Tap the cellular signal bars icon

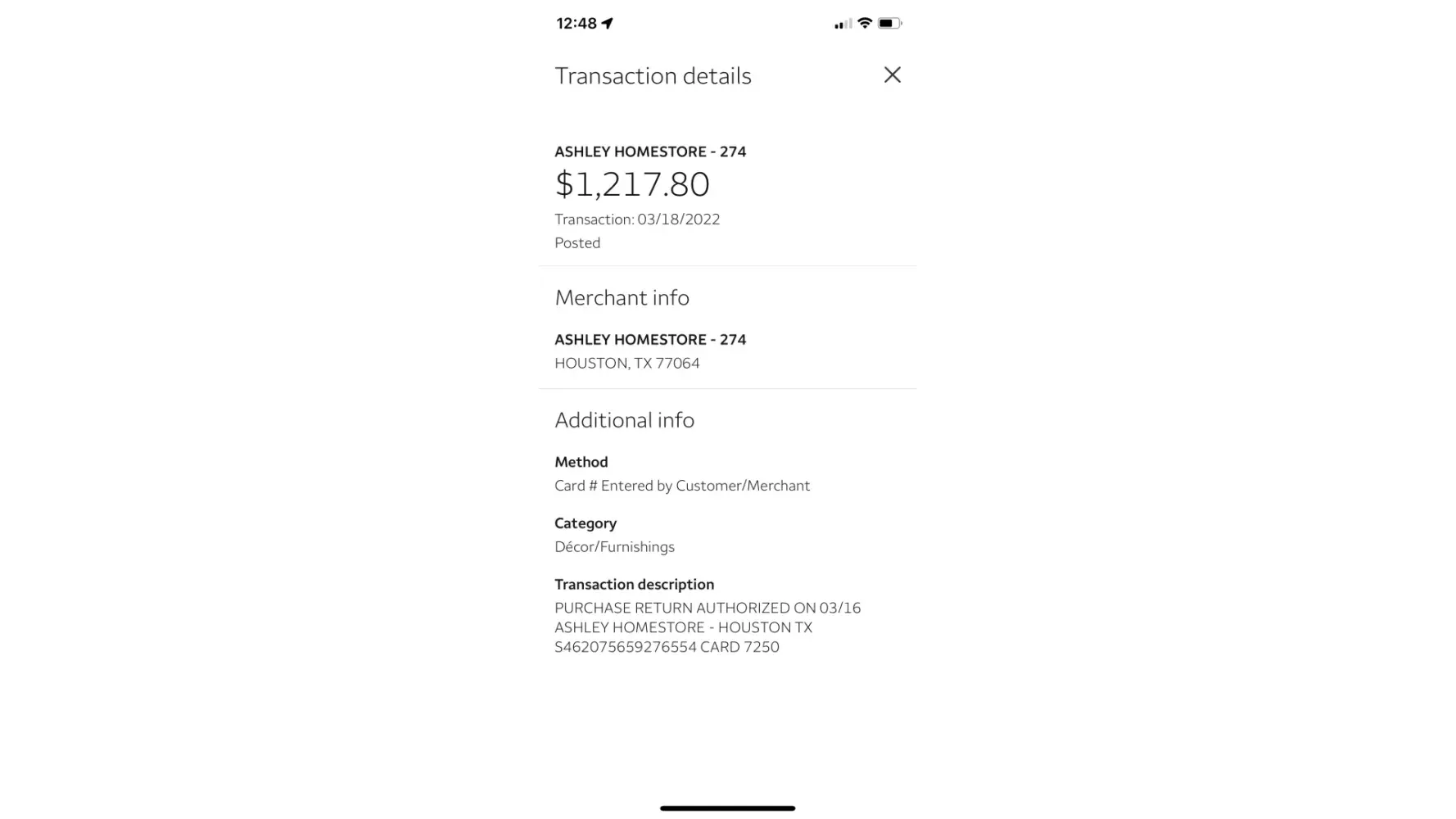[x=843, y=24]
